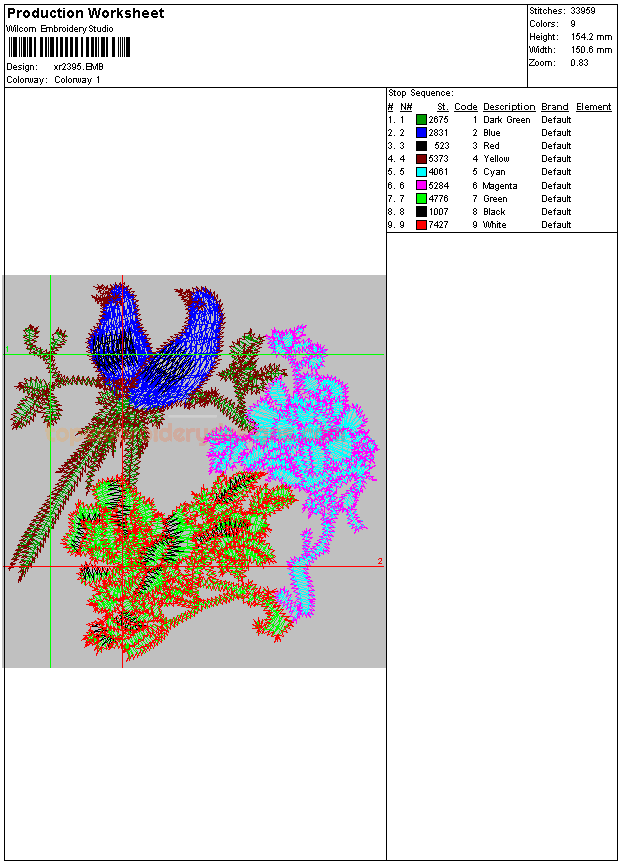Click stitch count 1007
This screenshot has width=620, height=861.
pos(438,211)
